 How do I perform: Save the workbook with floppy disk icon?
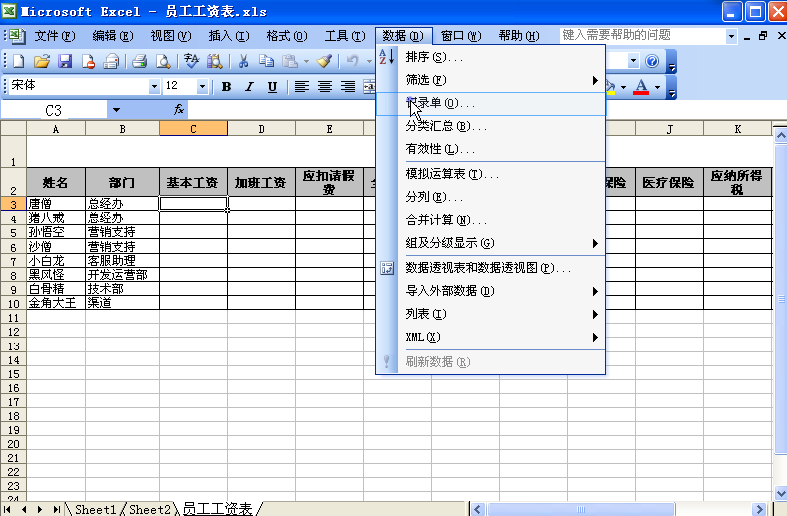(65, 61)
